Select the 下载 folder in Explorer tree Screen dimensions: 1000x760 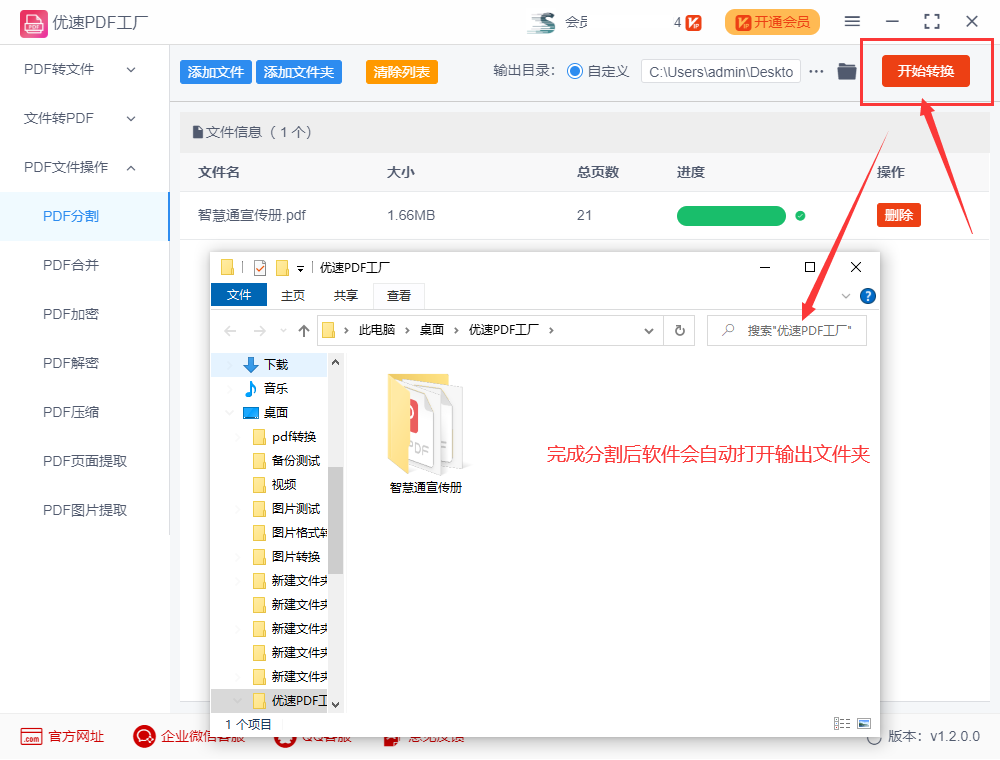[269, 365]
